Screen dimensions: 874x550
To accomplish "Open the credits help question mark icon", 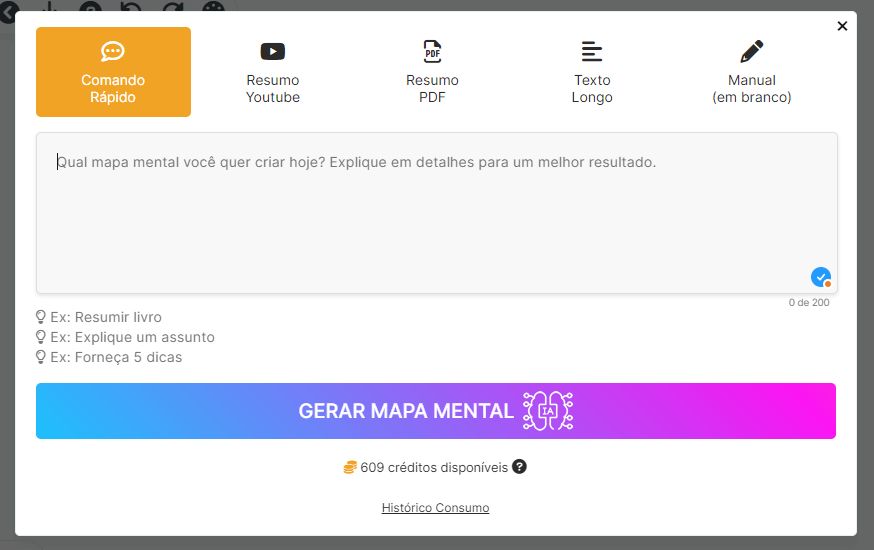I will 519,466.
